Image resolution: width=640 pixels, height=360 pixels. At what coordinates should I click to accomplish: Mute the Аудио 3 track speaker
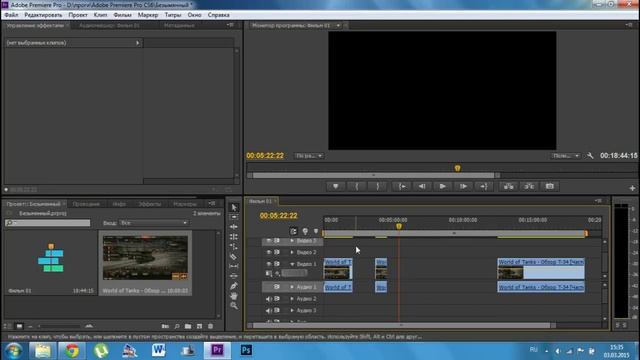(x=269, y=311)
